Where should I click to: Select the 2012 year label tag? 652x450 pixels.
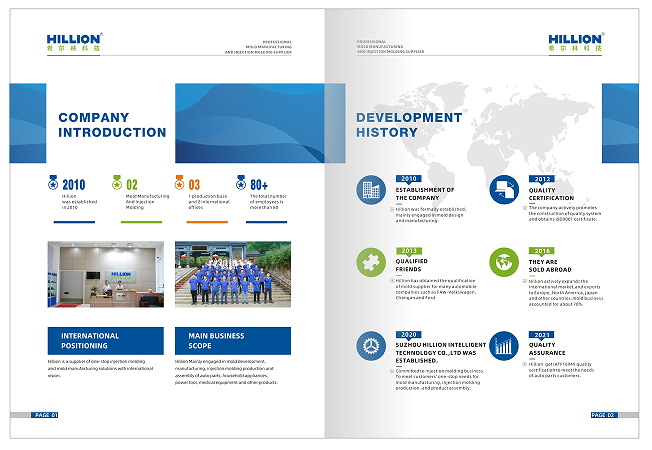tap(541, 179)
